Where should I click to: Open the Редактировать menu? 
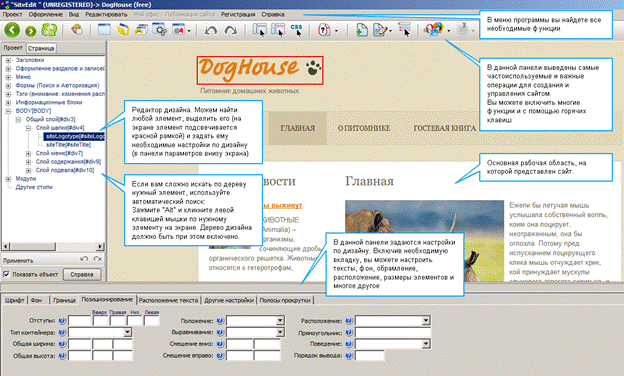(x=106, y=14)
